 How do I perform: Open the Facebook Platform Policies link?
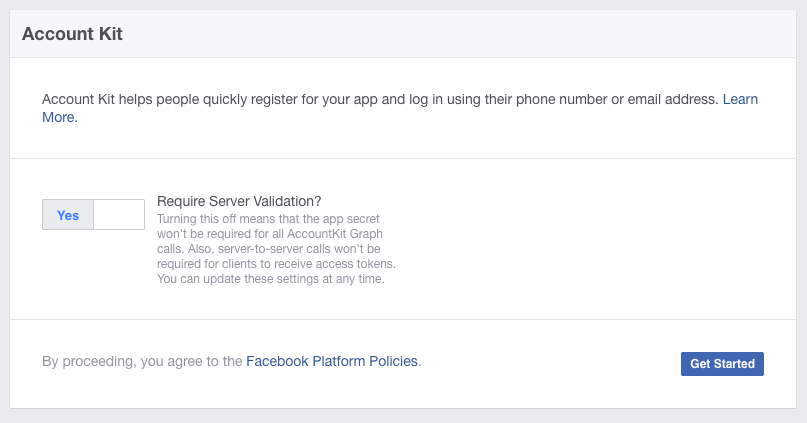pos(332,361)
